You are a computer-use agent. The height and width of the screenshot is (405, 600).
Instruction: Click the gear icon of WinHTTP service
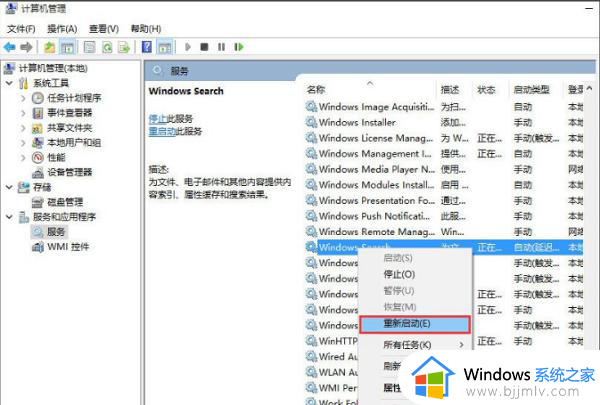pos(311,341)
